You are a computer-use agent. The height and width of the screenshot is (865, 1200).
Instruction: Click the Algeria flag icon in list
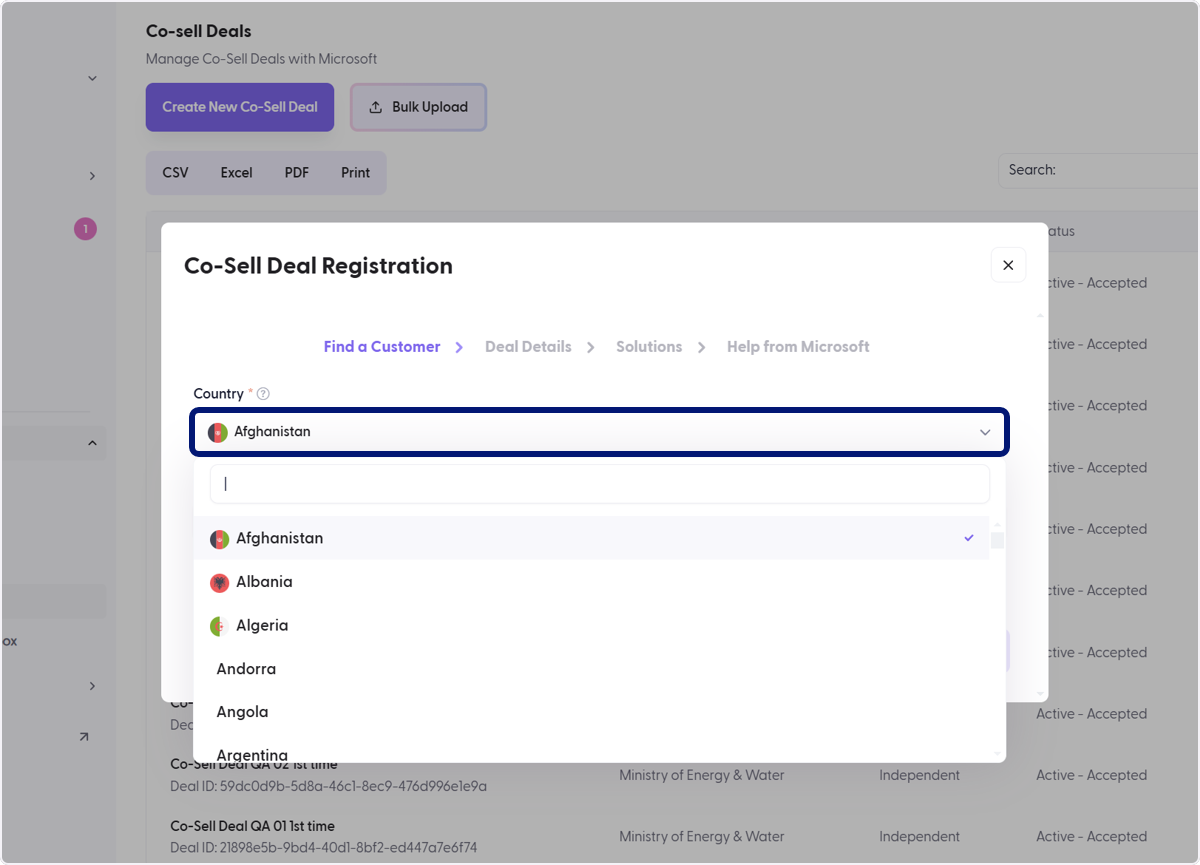tap(219, 626)
